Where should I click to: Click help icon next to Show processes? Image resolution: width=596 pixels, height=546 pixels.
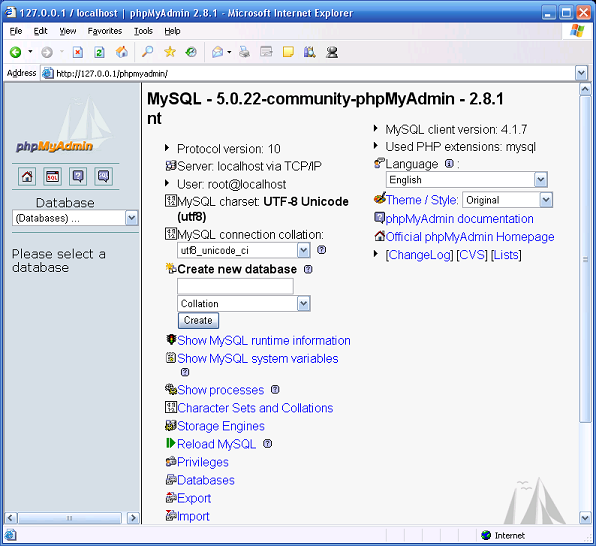point(275,390)
